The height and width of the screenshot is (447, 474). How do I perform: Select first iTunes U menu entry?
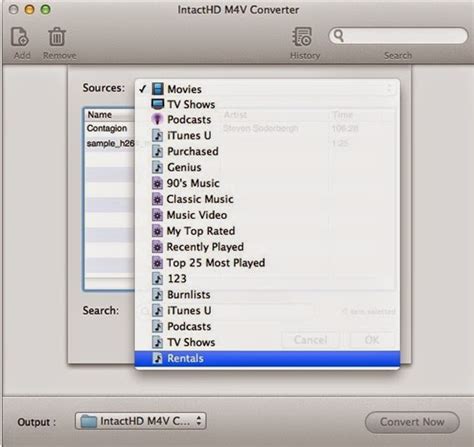coord(267,136)
